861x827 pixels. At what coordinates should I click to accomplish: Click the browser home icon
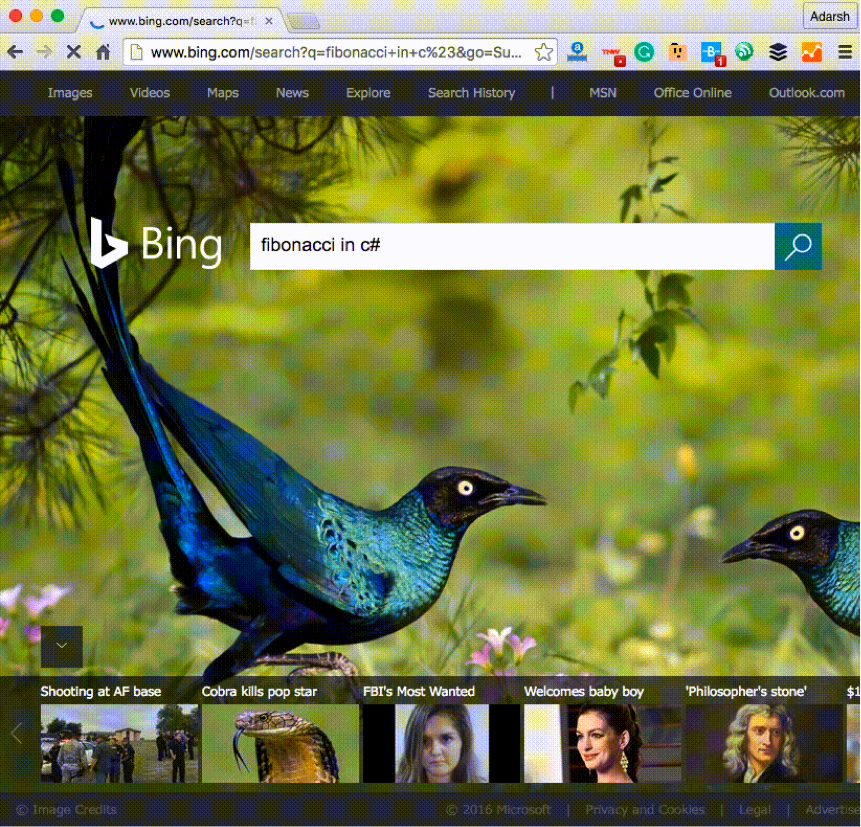click(x=103, y=52)
